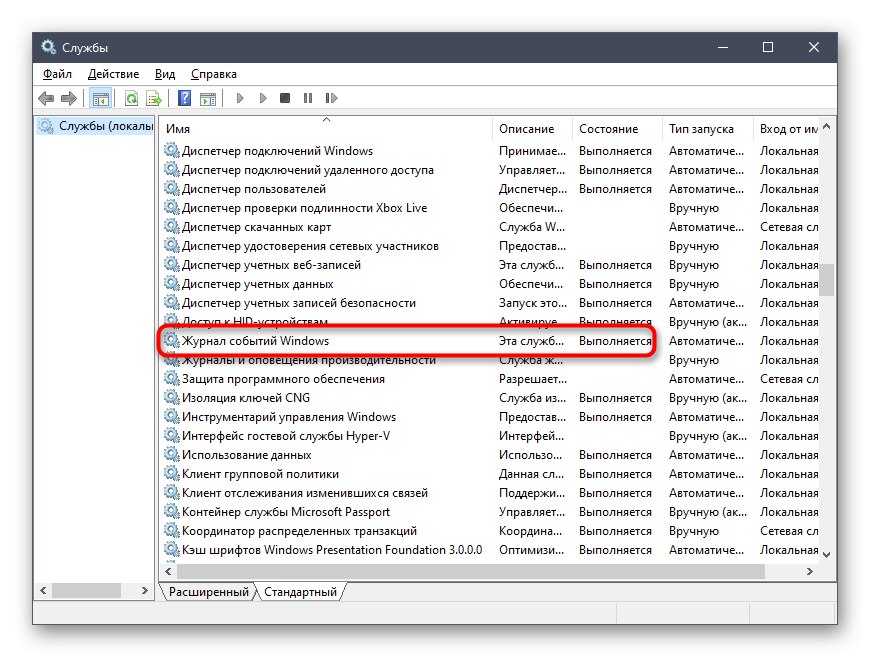The height and width of the screenshot is (657, 870).
Task: Open the Файл menu
Action: pyautogui.click(x=57, y=73)
